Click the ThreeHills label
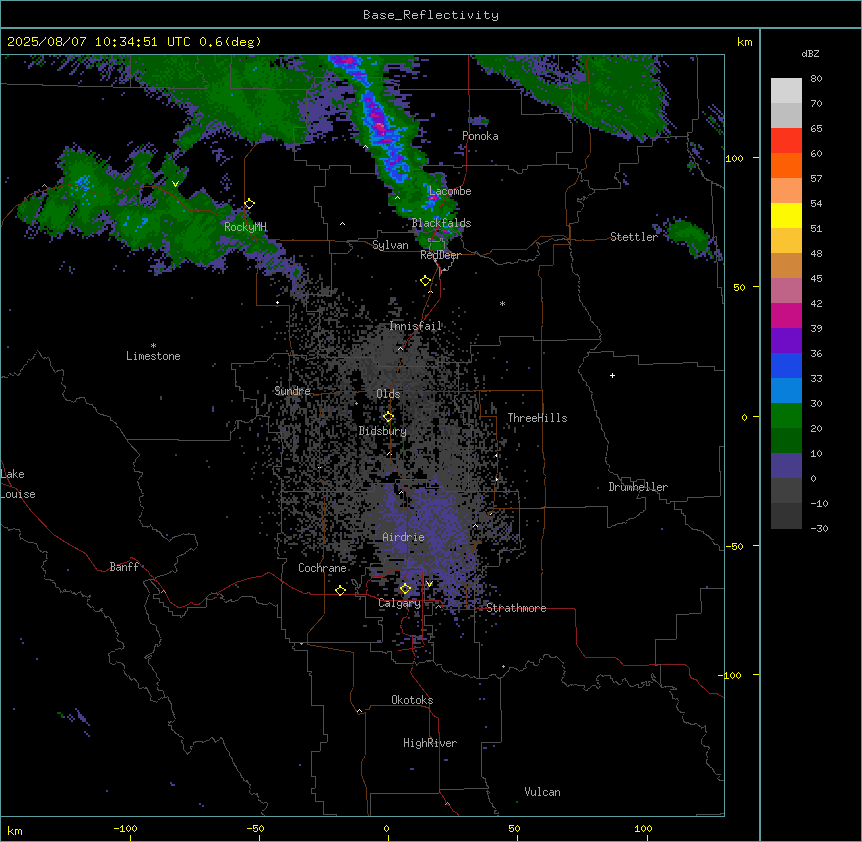Viewport: 862px width, 842px height. coord(537,418)
